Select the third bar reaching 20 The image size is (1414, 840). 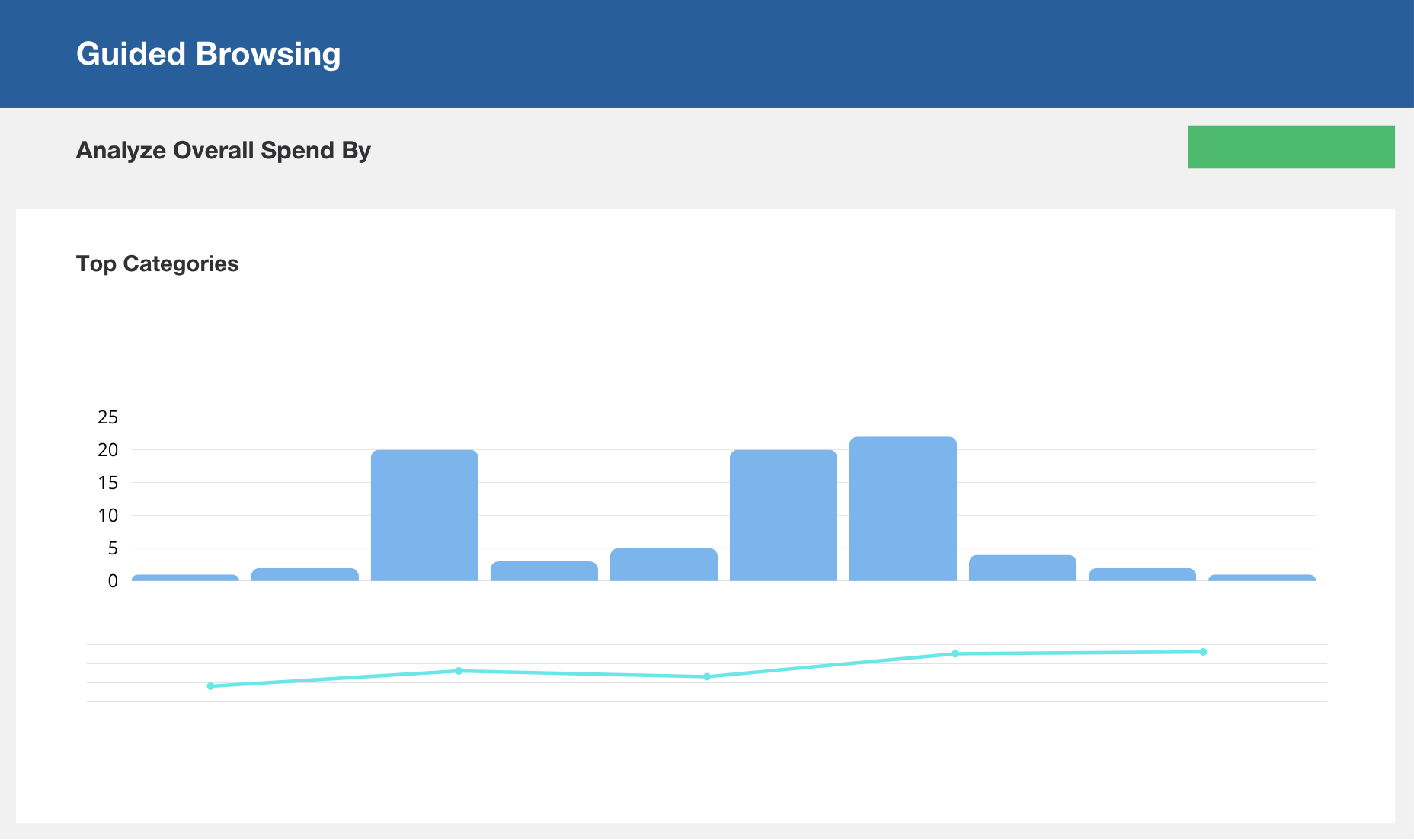(424, 516)
